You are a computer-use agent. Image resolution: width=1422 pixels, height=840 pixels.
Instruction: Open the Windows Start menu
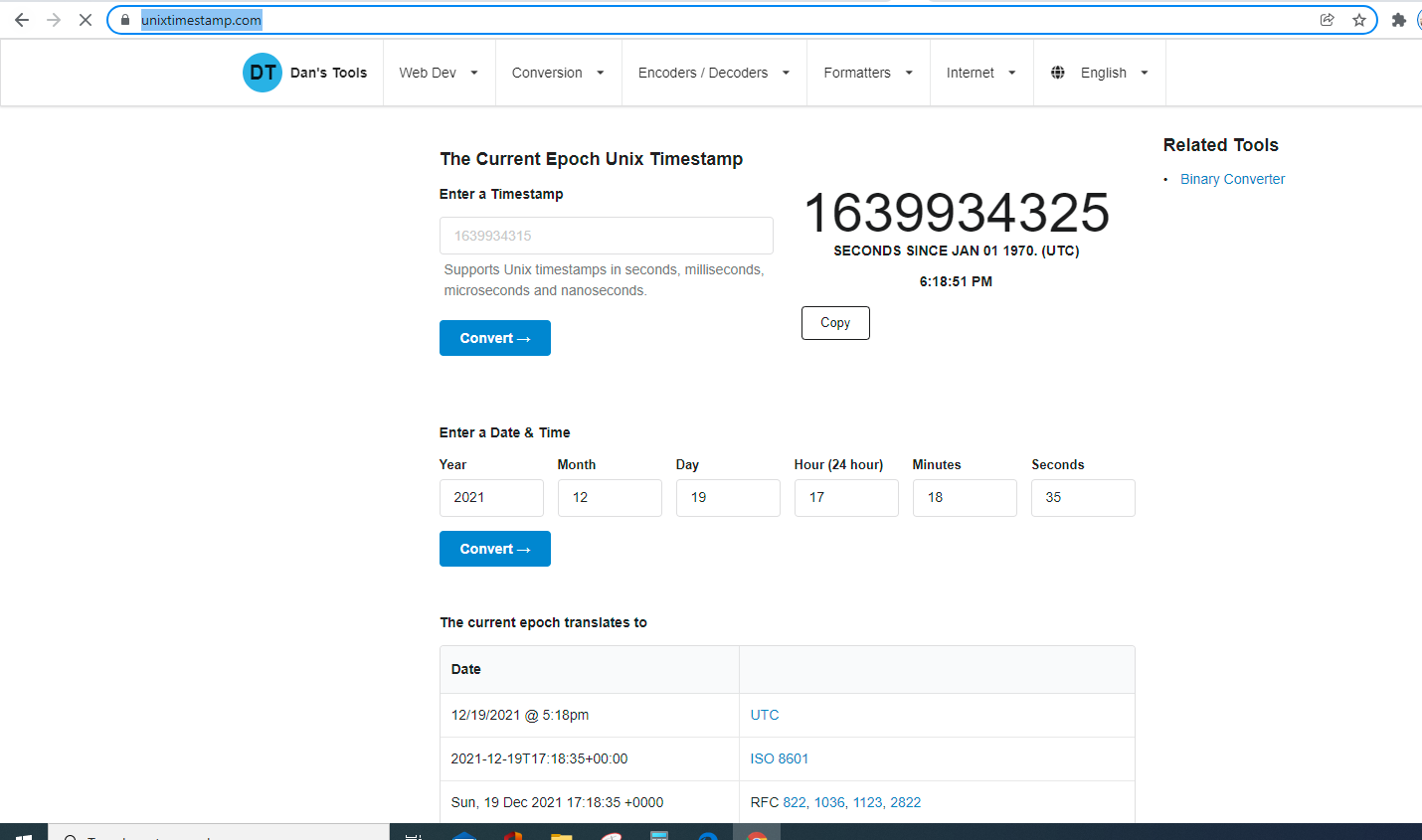[x=24, y=833]
